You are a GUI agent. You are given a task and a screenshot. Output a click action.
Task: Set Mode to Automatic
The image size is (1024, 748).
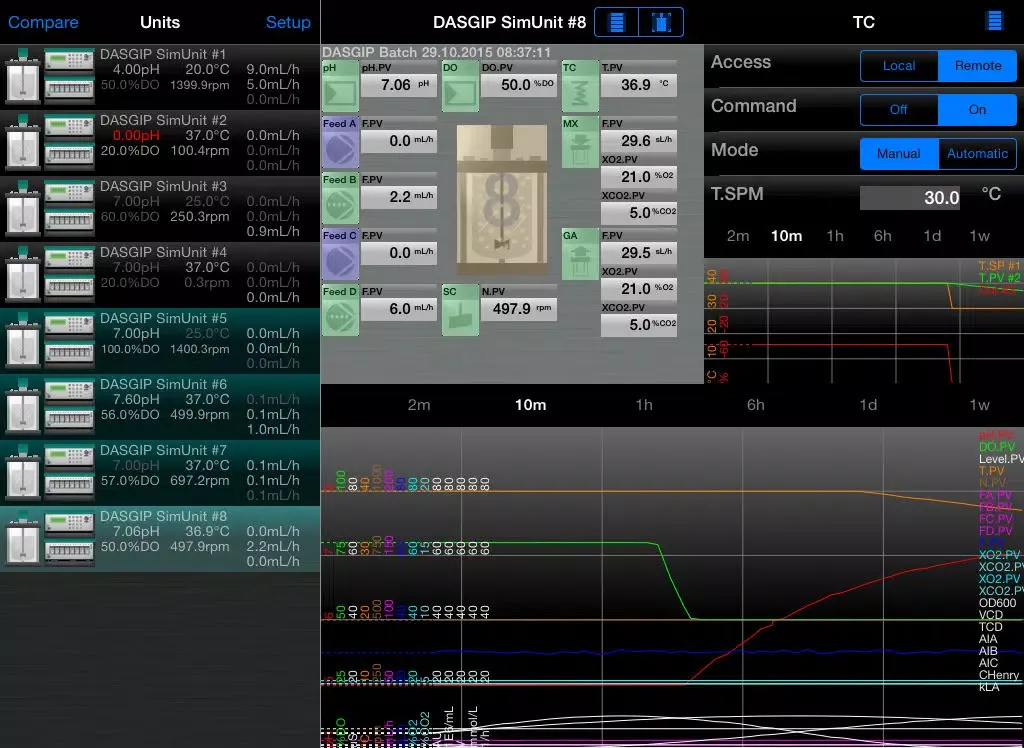coord(978,154)
